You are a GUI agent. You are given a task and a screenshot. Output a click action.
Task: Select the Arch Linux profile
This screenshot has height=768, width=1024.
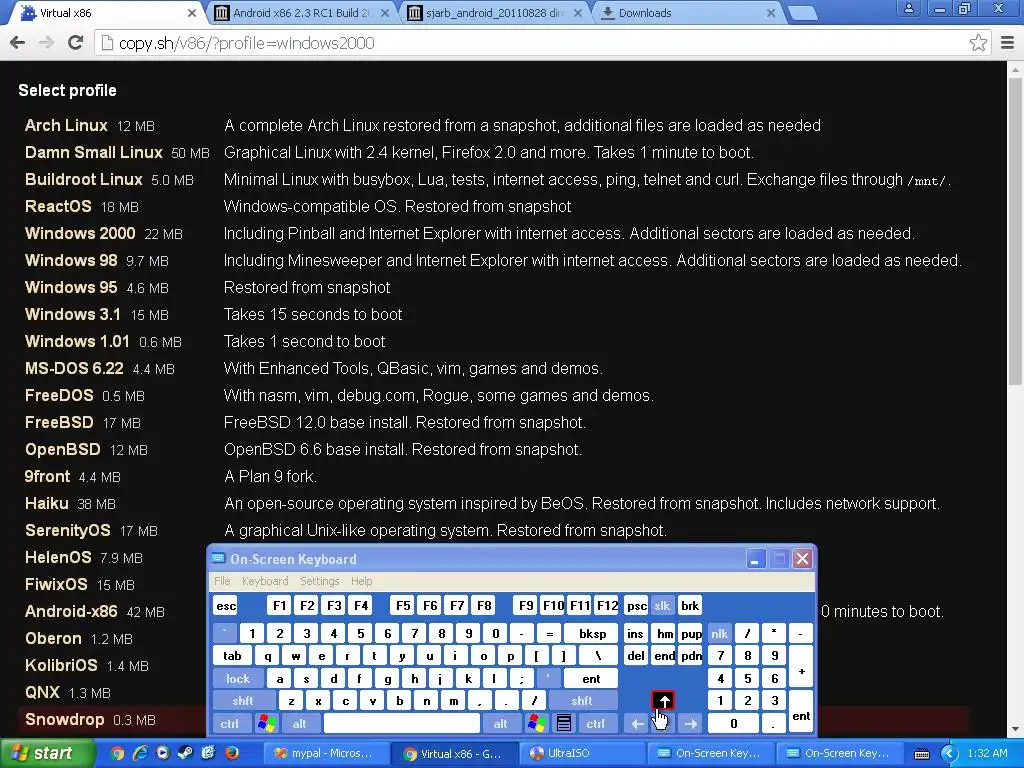(66, 125)
